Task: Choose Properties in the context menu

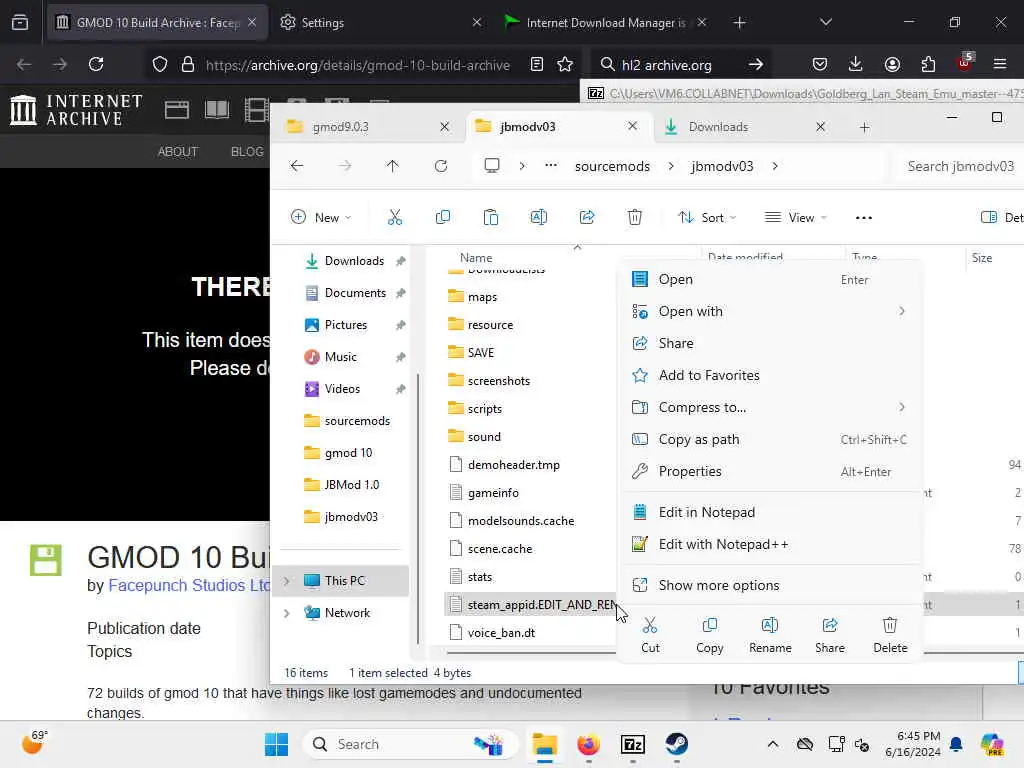Action: coord(771,472)
